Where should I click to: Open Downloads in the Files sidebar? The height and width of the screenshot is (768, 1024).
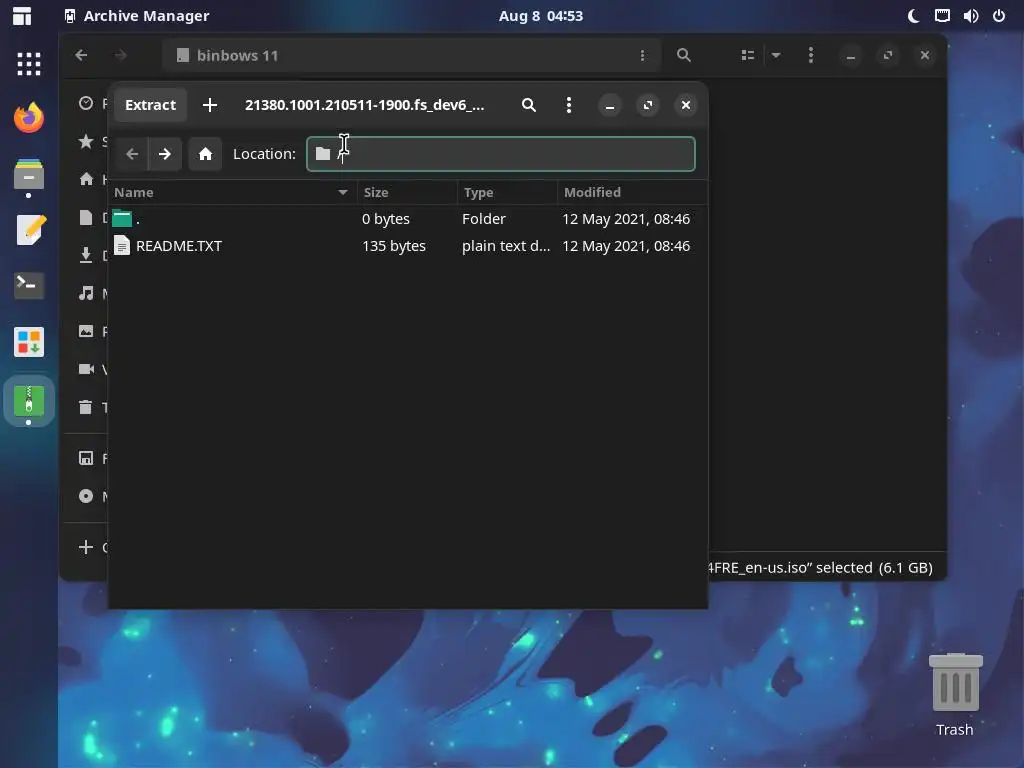point(86,255)
